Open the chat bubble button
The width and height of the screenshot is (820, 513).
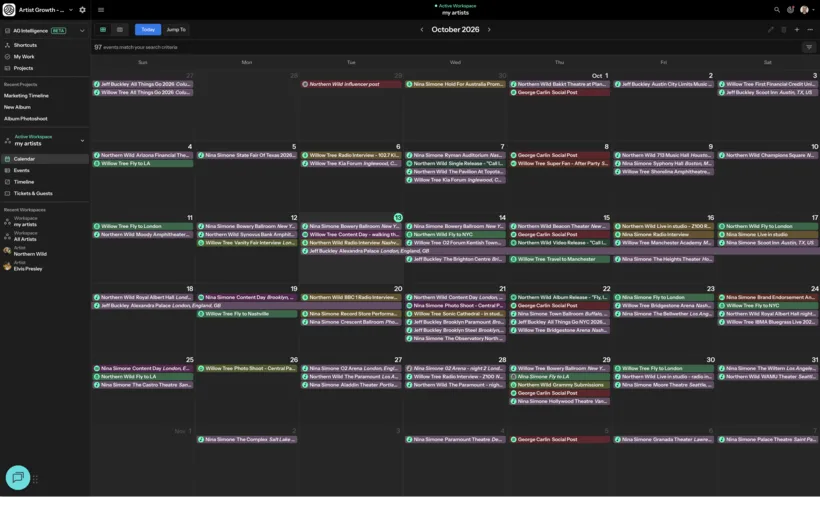click(x=18, y=477)
